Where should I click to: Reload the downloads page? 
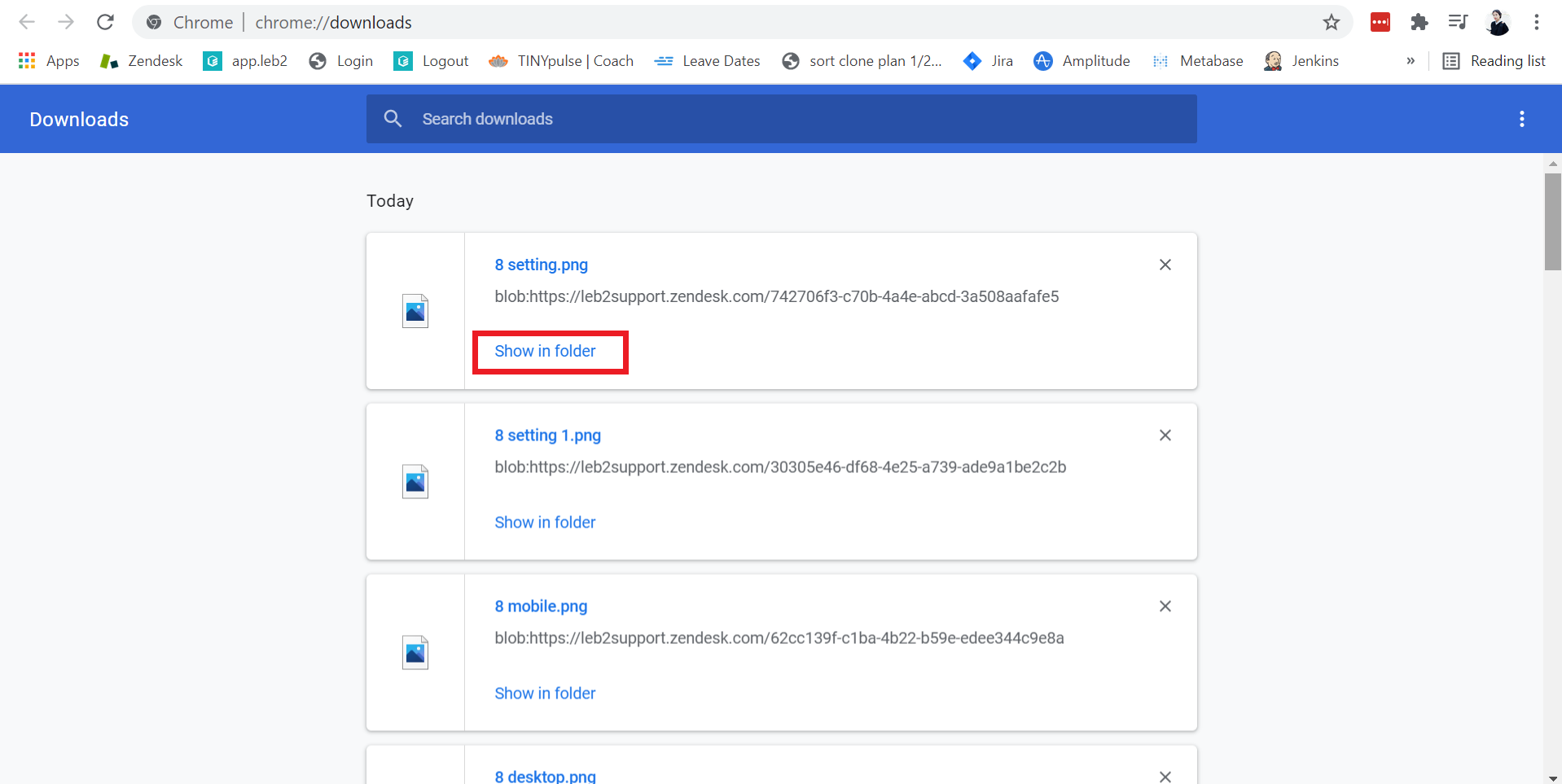point(105,22)
